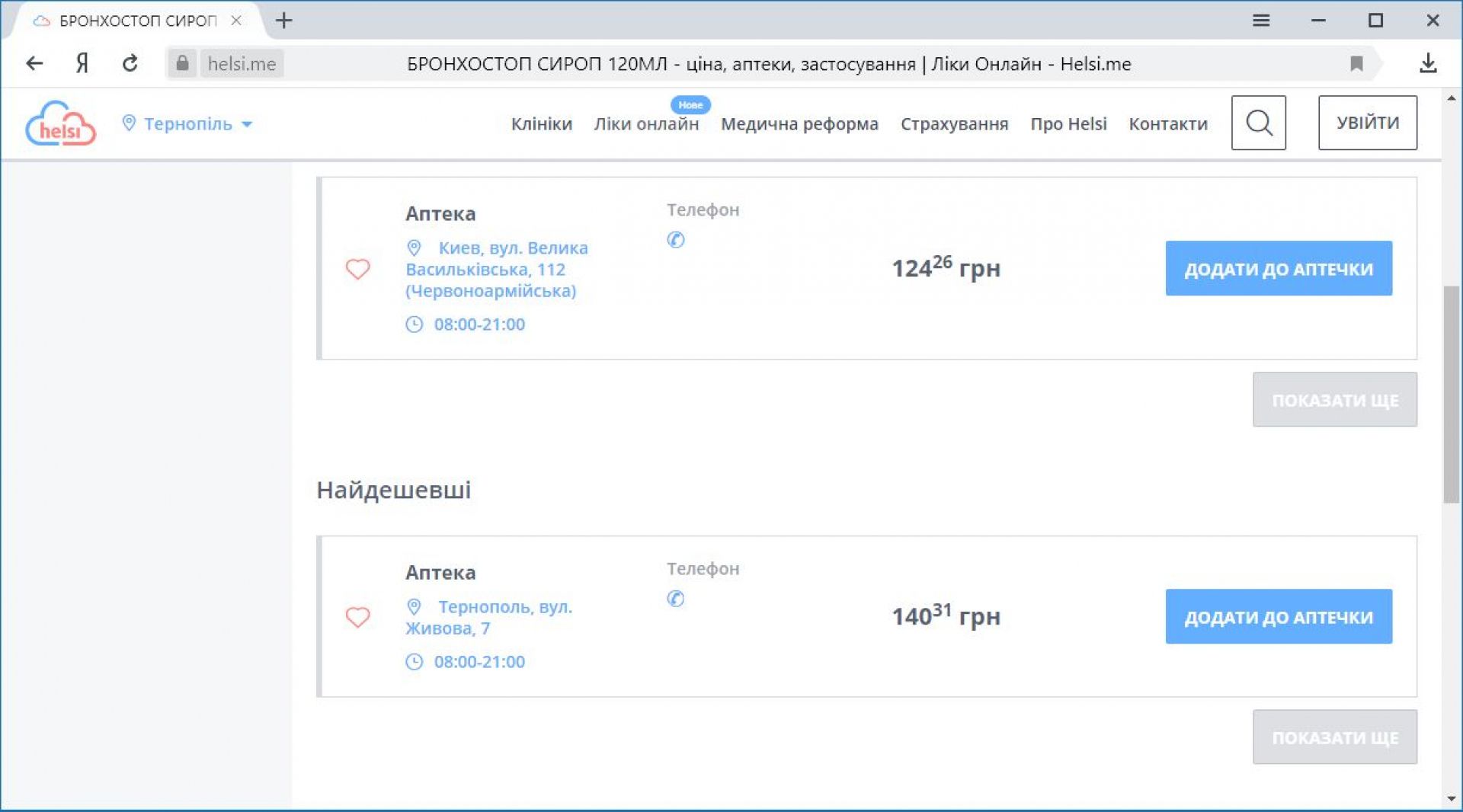Click the padlock site security icon

(x=182, y=63)
